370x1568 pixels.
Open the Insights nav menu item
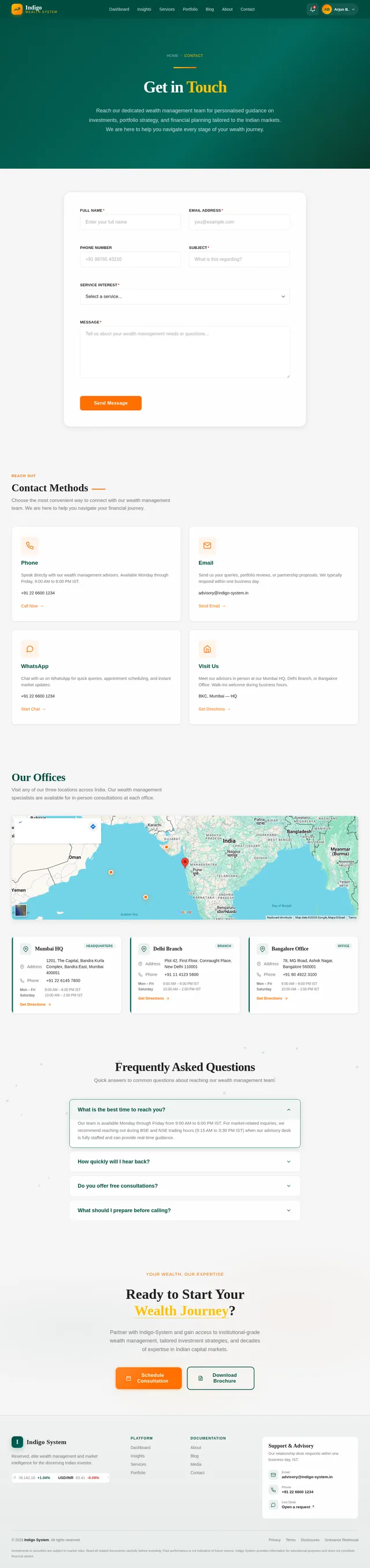coord(144,9)
